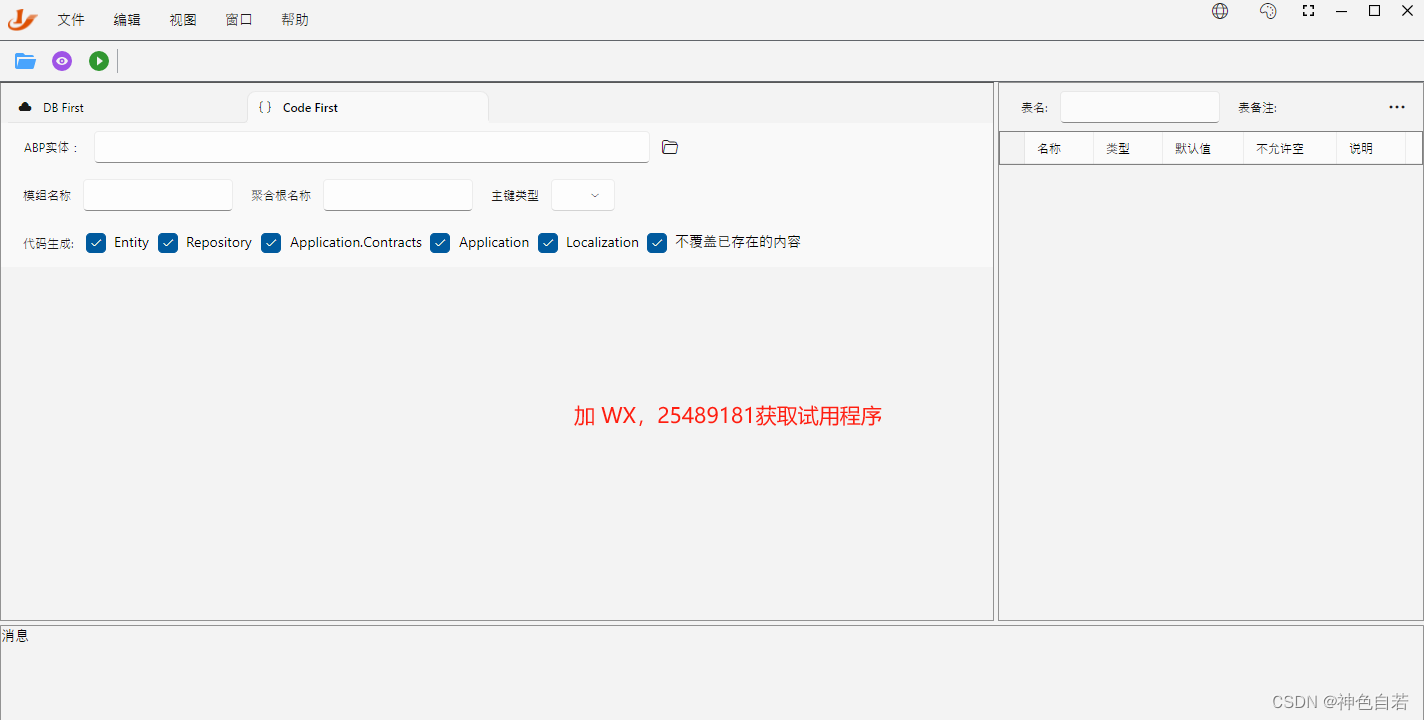The height and width of the screenshot is (720, 1424).
Task: Click the fullscreen icon in title bar
Action: tap(1308, 11)
